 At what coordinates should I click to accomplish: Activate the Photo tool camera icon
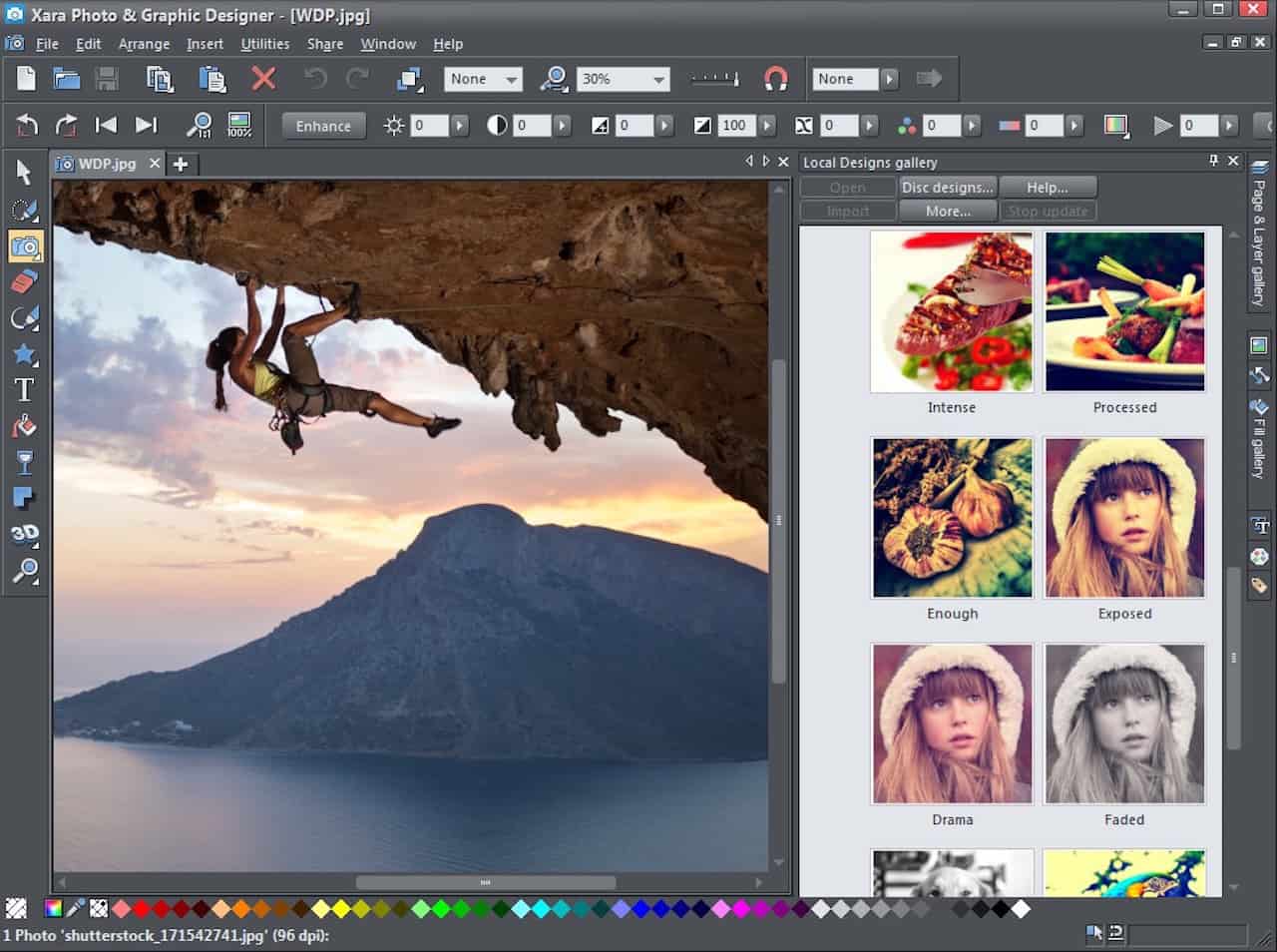click(x=24, y=245)
